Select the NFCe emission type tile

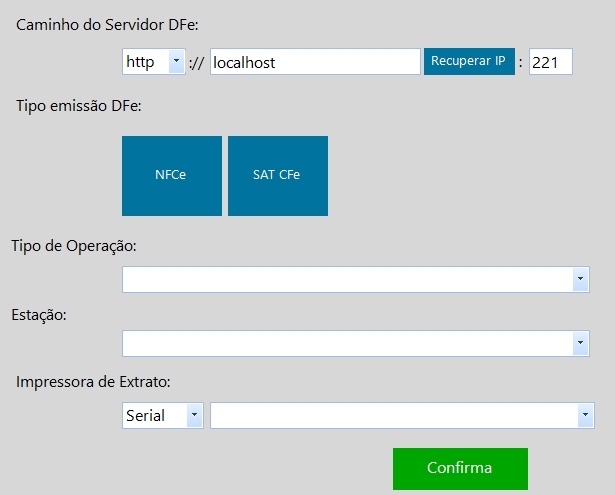(172, 176)
